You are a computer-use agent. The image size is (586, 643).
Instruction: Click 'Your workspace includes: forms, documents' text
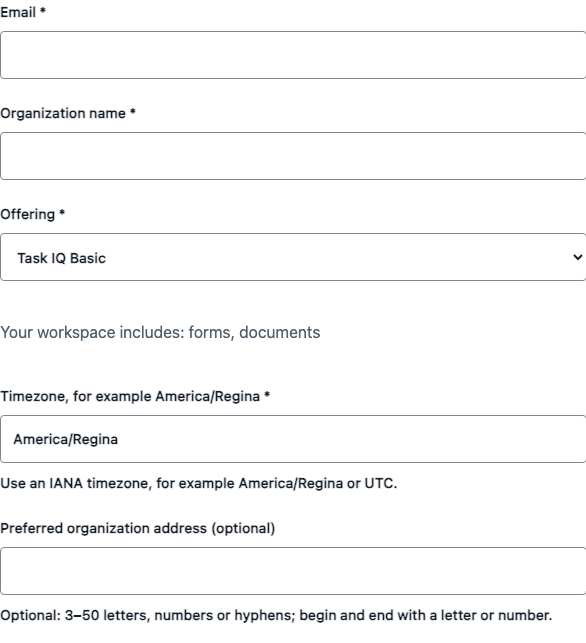160,333
